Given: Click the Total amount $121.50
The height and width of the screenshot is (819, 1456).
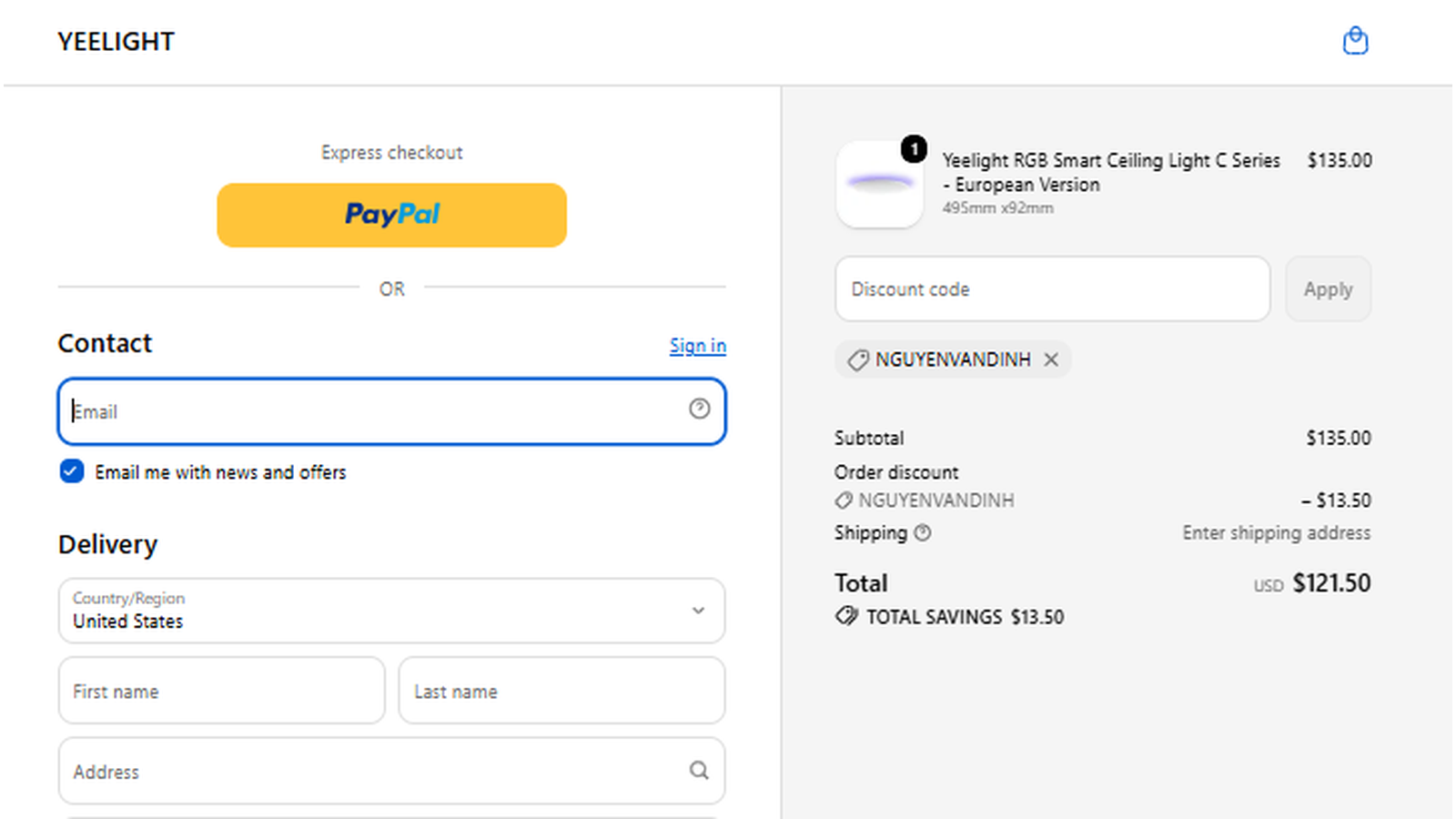Looking at the screenshot, I should tap(1331, 582).
